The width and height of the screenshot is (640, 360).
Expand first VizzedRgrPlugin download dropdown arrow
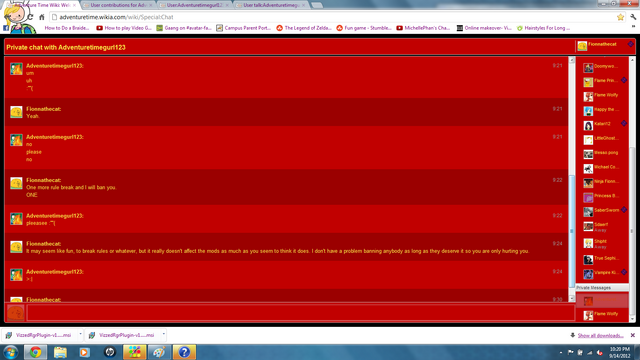pos(80,334)
